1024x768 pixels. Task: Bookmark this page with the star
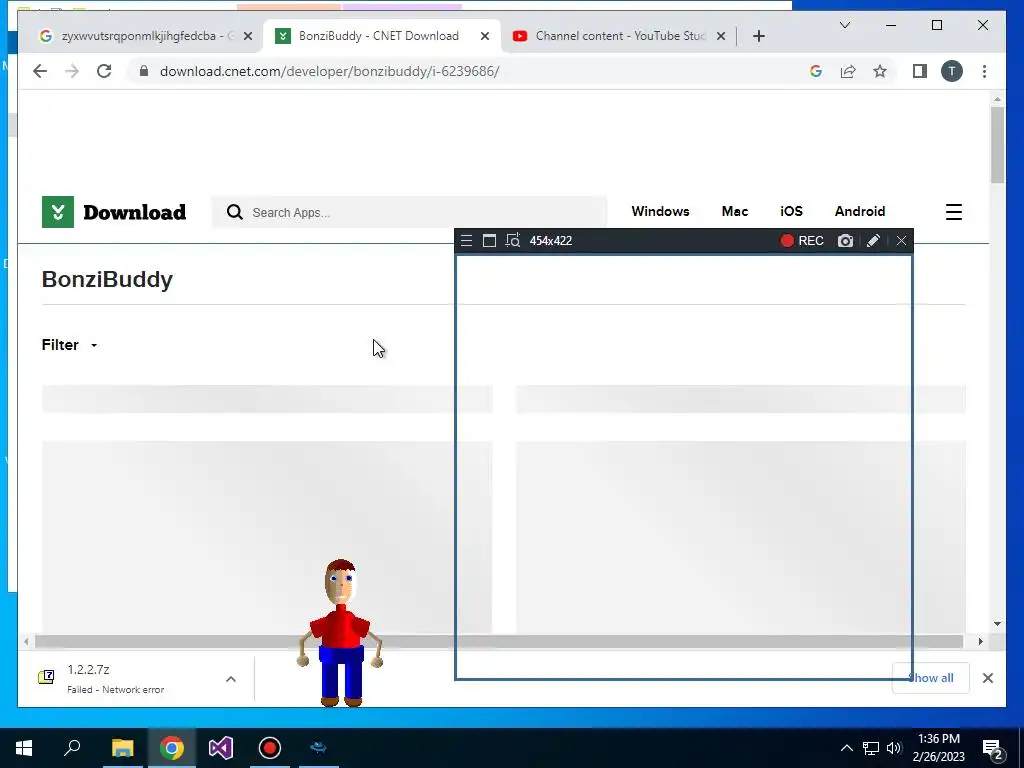click(x=880, y=71)
